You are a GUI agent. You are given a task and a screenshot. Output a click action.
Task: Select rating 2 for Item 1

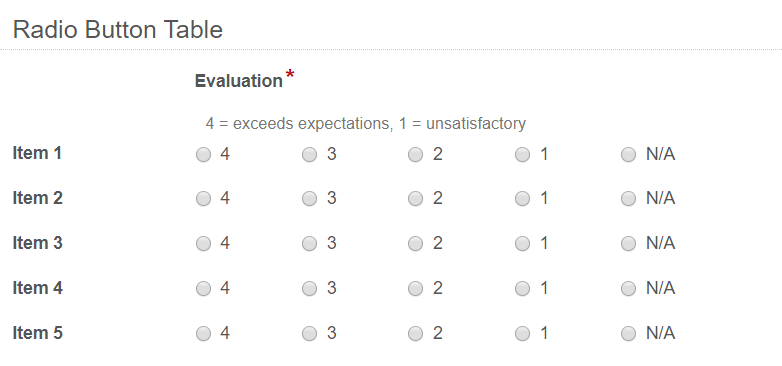coord(415,155)
